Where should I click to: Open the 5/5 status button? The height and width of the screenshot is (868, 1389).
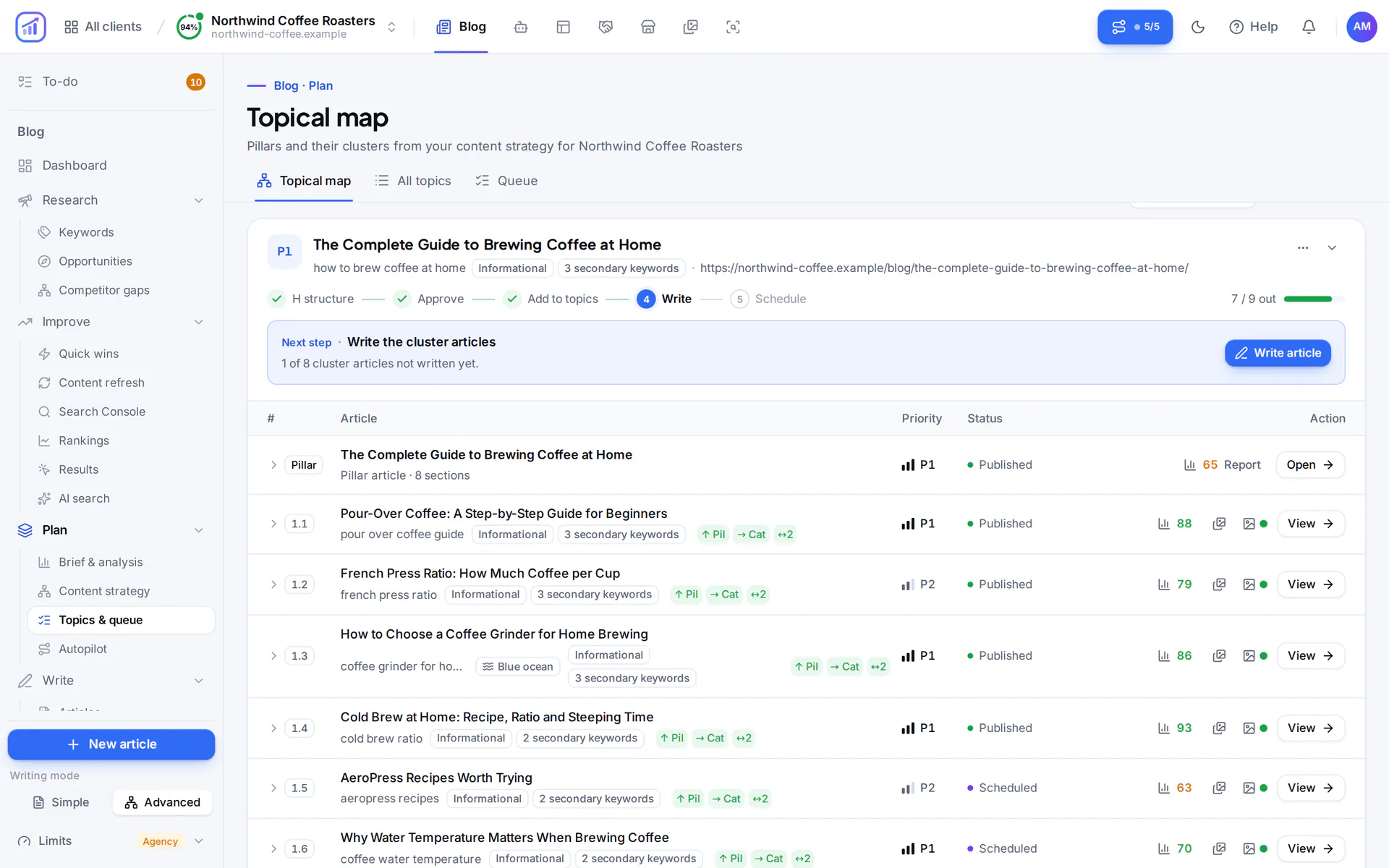[x=1134, y=27]
